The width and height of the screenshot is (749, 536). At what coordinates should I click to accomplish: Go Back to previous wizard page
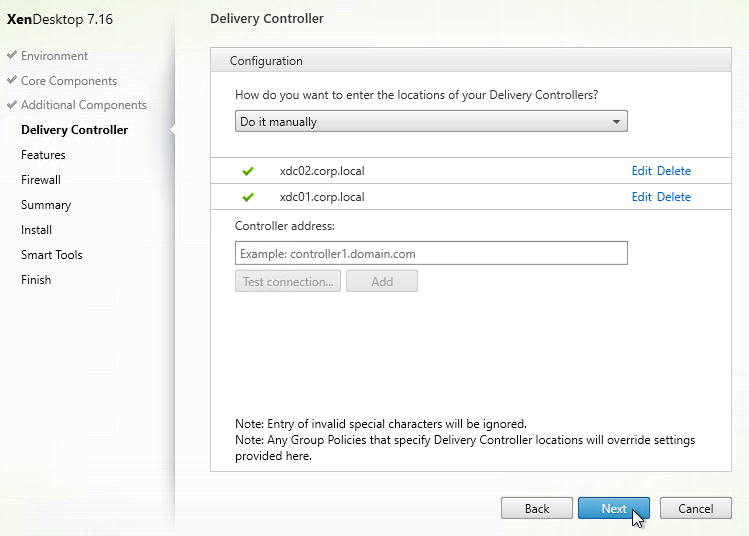(x=536, y=508)
